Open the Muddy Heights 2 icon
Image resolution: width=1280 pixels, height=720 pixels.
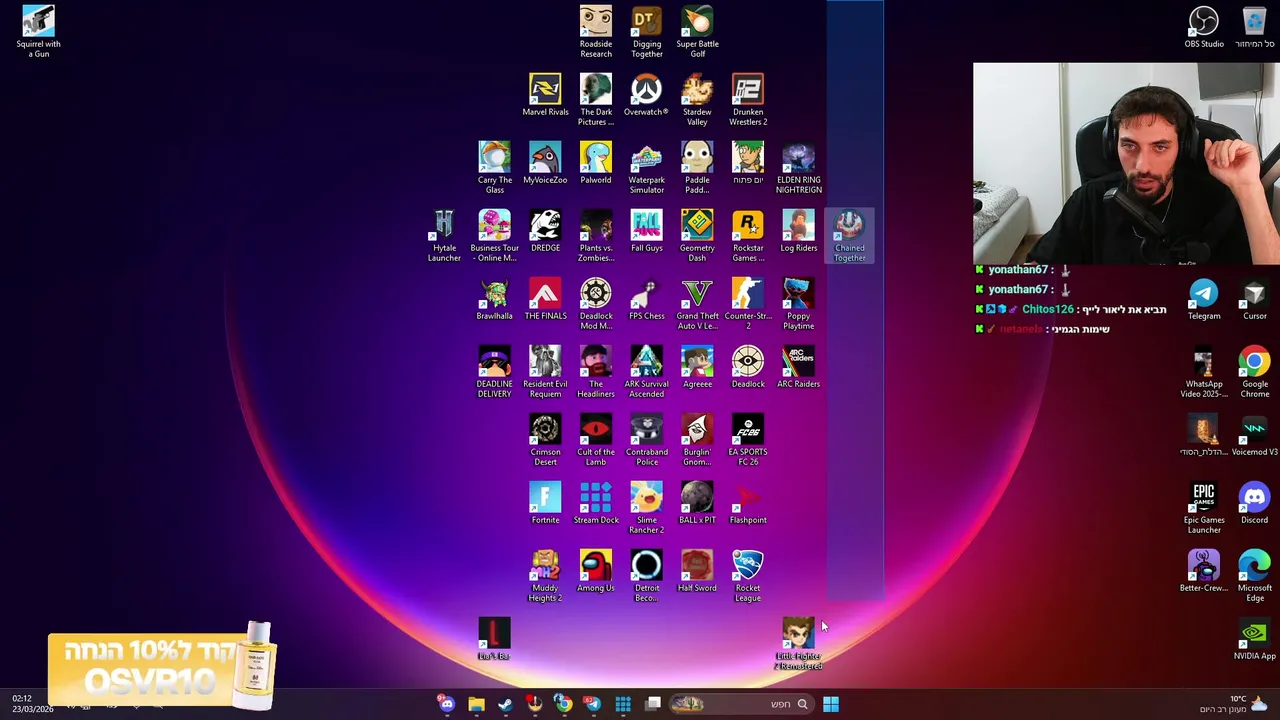pyautogui.click(x=545, y=576)
